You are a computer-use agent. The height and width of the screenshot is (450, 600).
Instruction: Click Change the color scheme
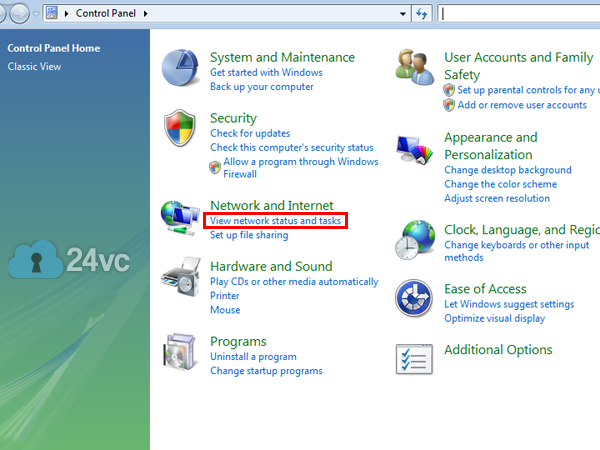point(501,184)
